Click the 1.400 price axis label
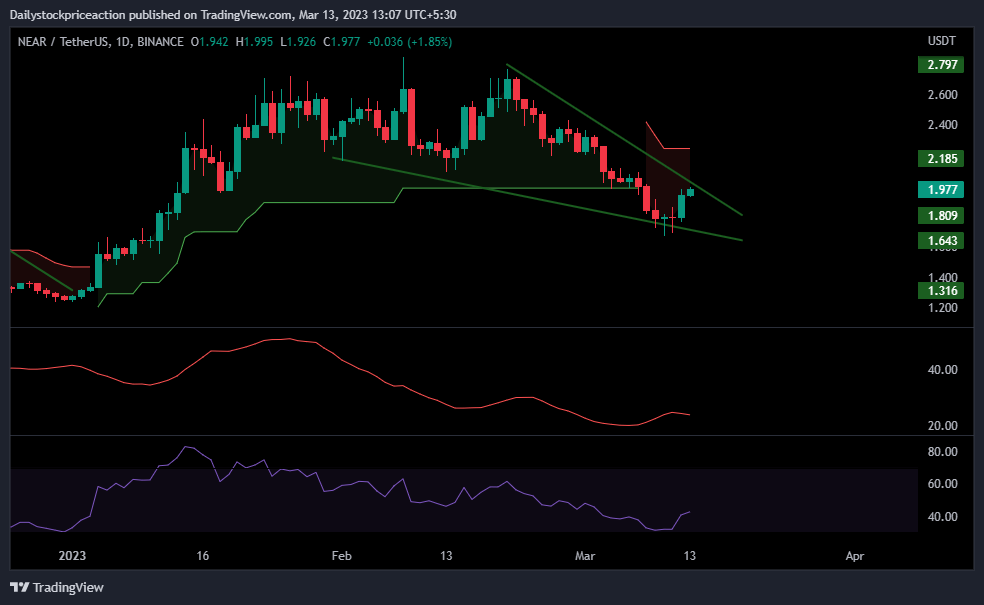The height and width of the screenshot is (605, 984). pyautogui.click(x=943, y=277)
